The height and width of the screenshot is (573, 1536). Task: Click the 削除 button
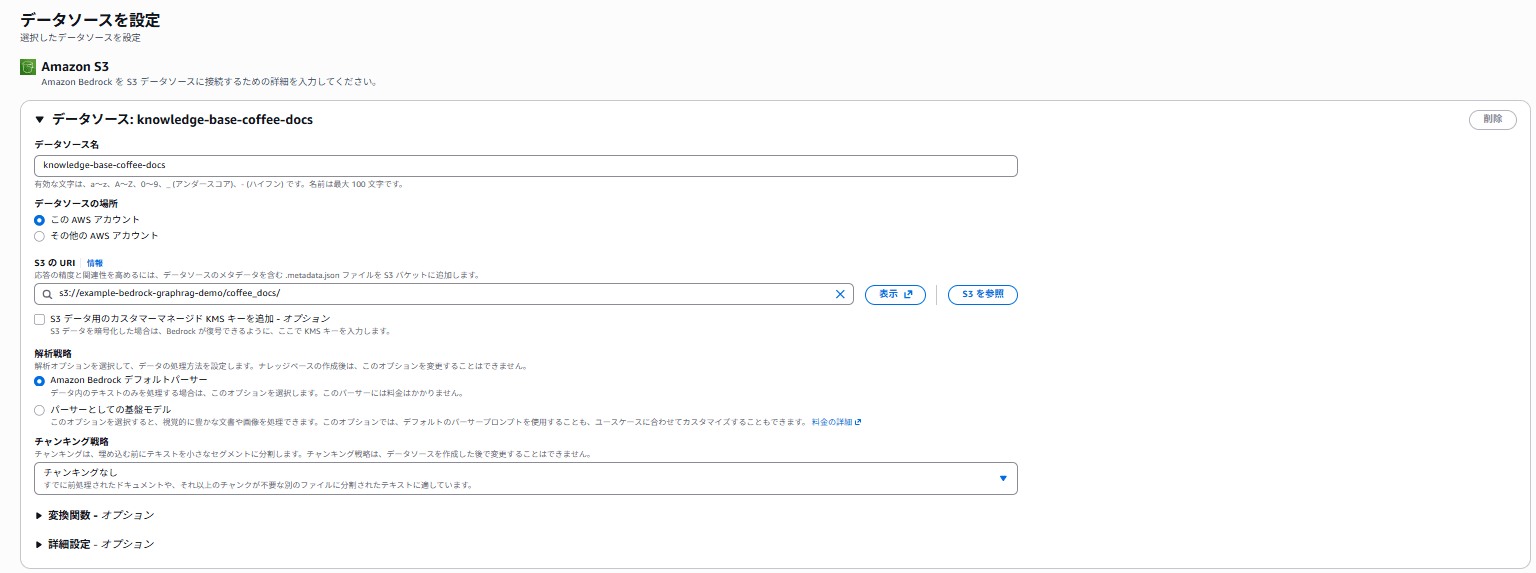pyautogui.click(x=1493, y=119)
